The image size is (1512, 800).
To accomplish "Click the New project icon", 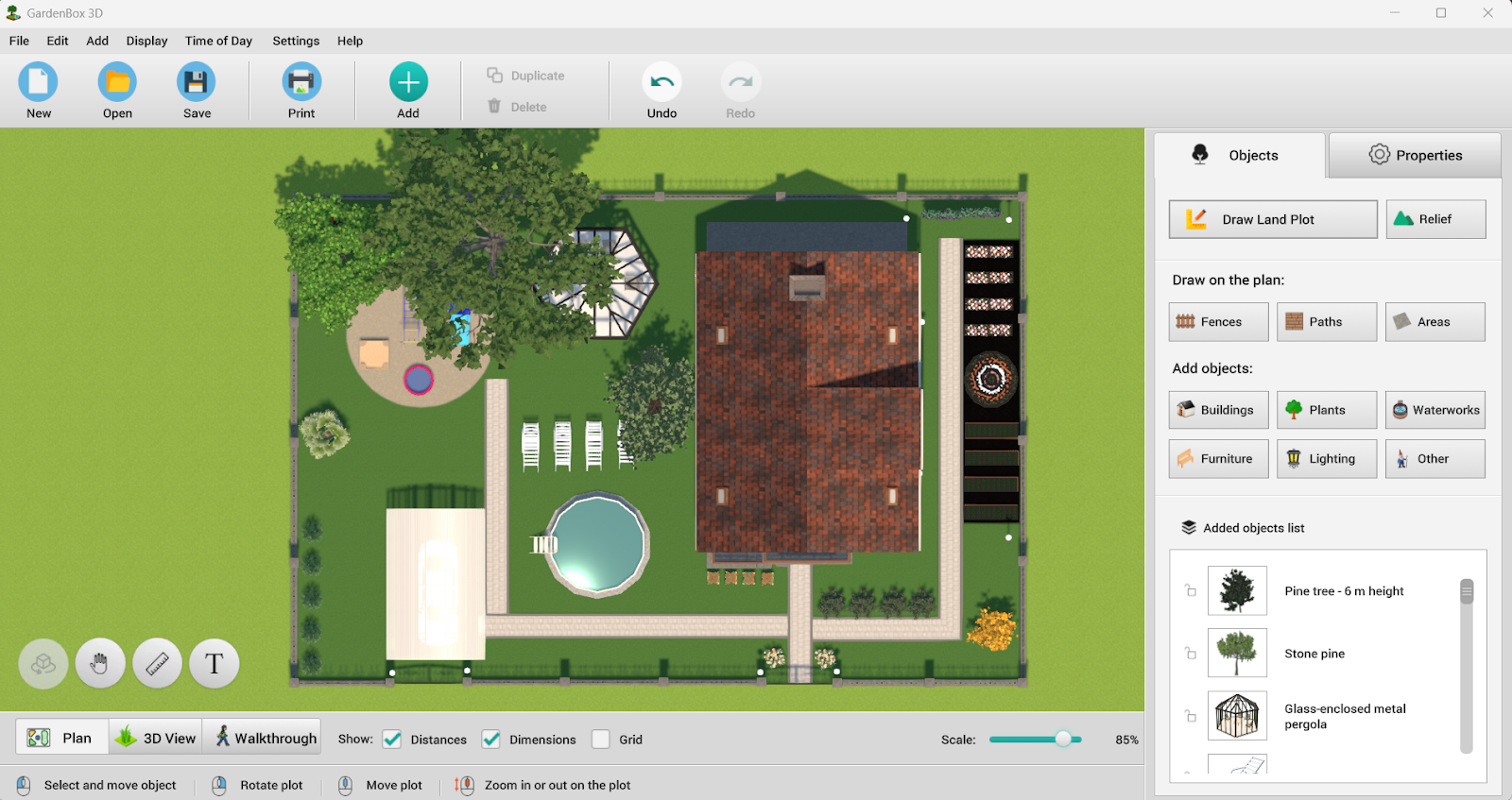I will click(x=39, y=83).
